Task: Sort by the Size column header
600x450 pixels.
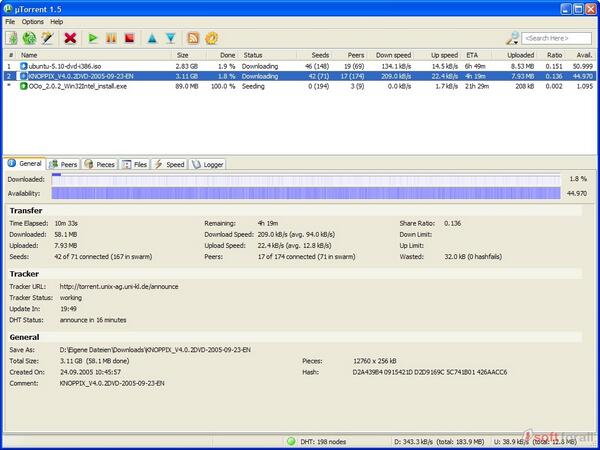Action: pyautogui.click(x=188, y=55)
